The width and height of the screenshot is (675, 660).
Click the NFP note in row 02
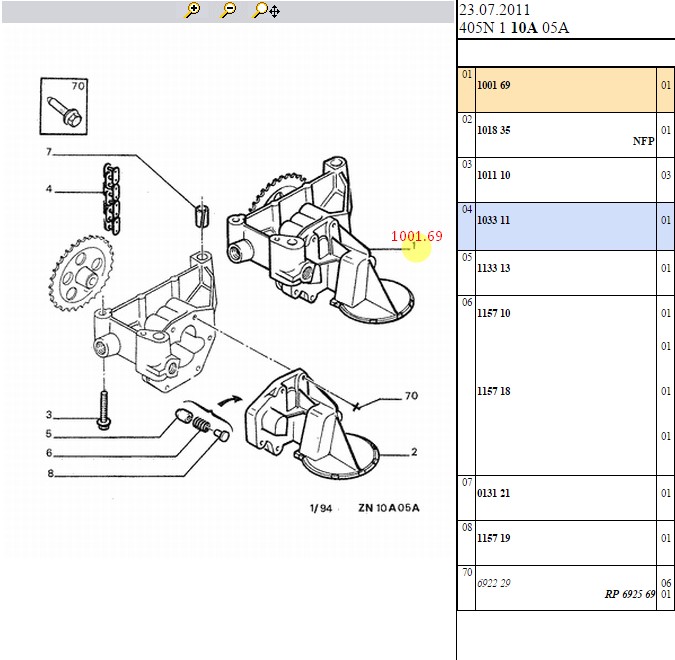(x=644, y=141)
